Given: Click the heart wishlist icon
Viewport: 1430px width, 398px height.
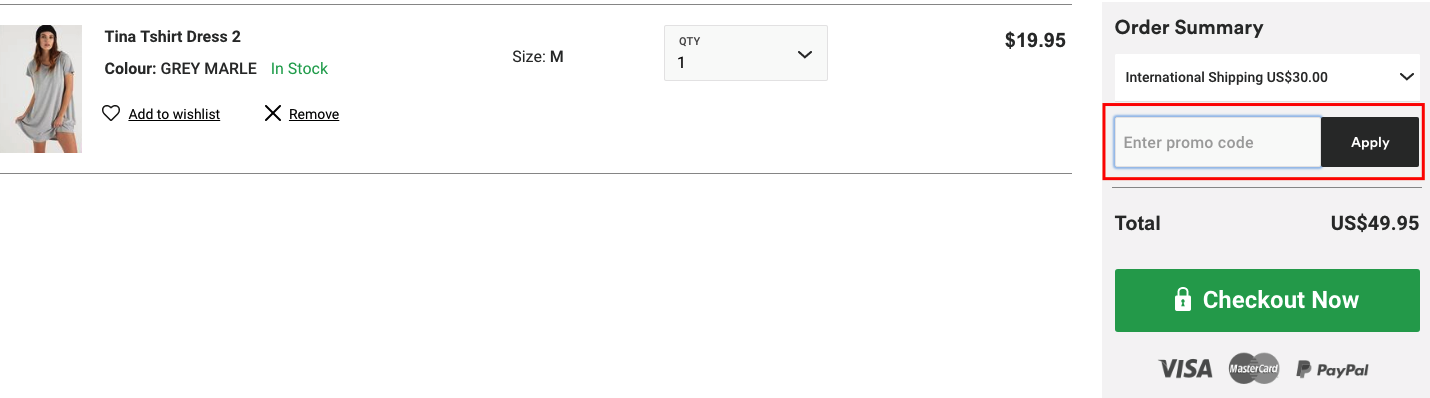Looking at the screenshot, I should pyautogui.click(x=111, y=114).
